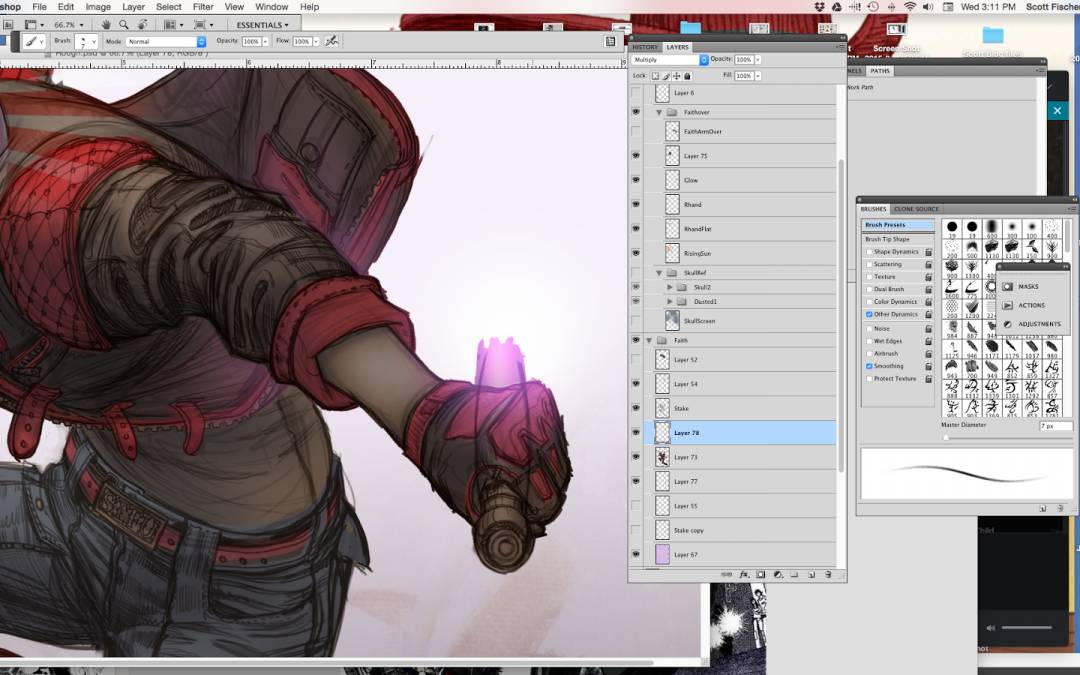Uncheck the Smoothing checkbox
This screenshot has height=675, width=1080.
(x=869, y=366)
